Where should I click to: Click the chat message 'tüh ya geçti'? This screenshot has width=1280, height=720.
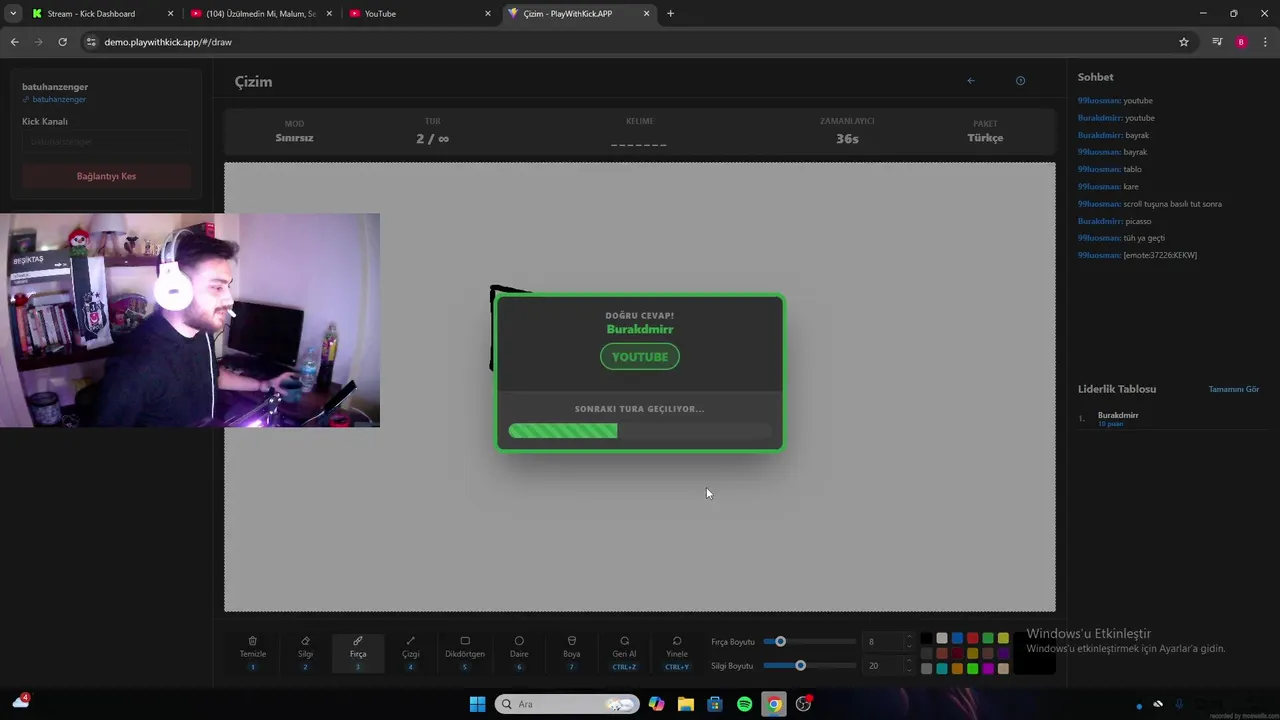[1144, 238]
